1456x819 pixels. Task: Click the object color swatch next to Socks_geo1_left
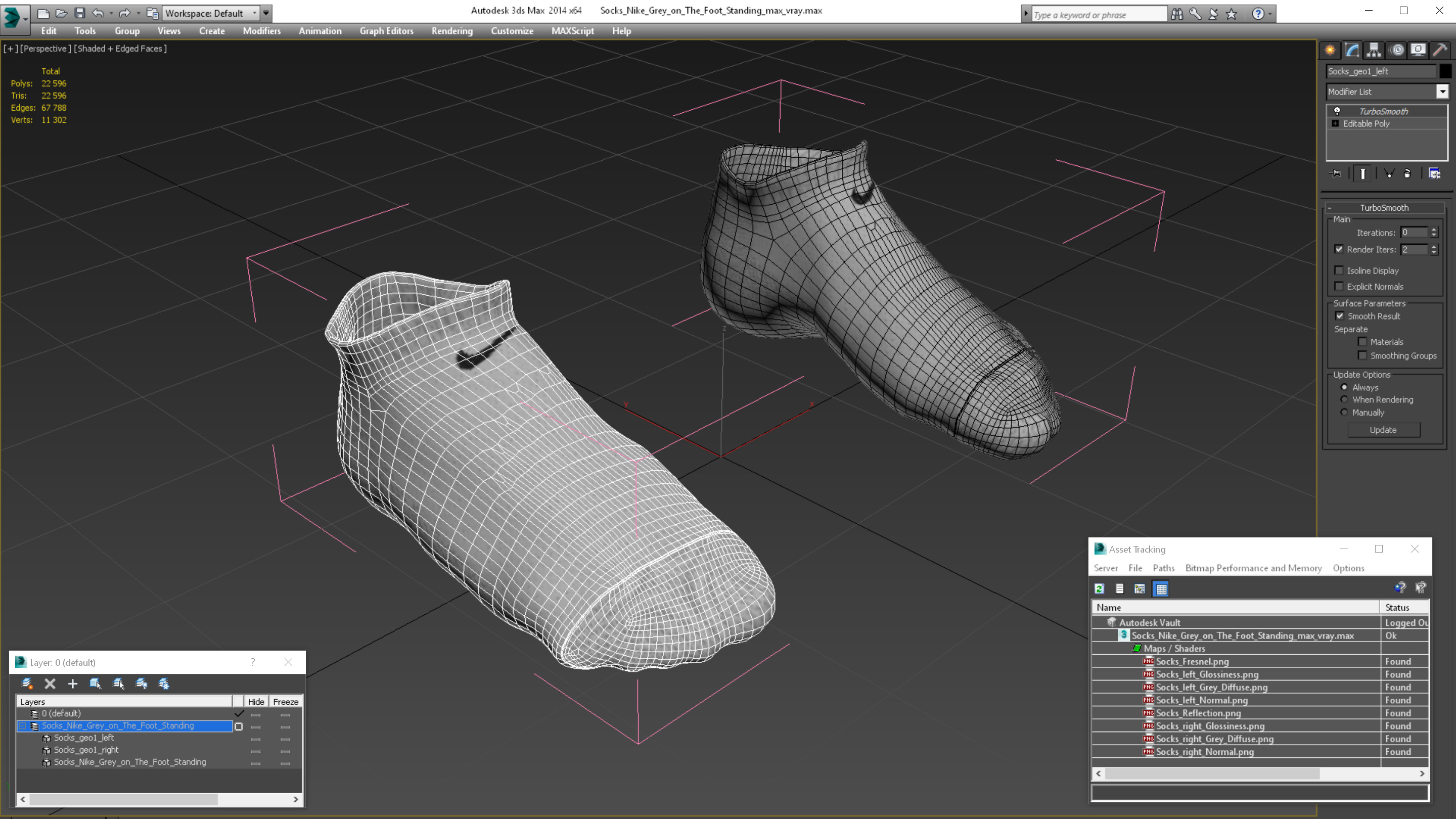1445,71
